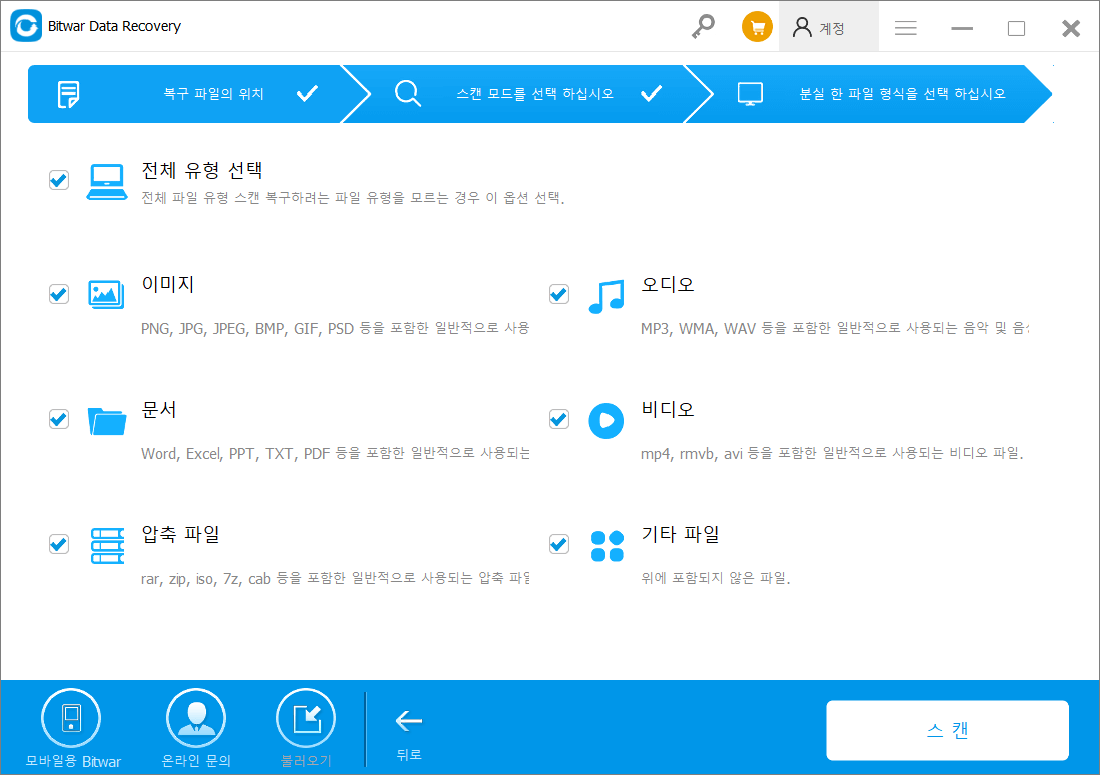The image size is (1100, 775).
Task: Click the 전체 유형 선택 heading
Action: coord(202,170)
